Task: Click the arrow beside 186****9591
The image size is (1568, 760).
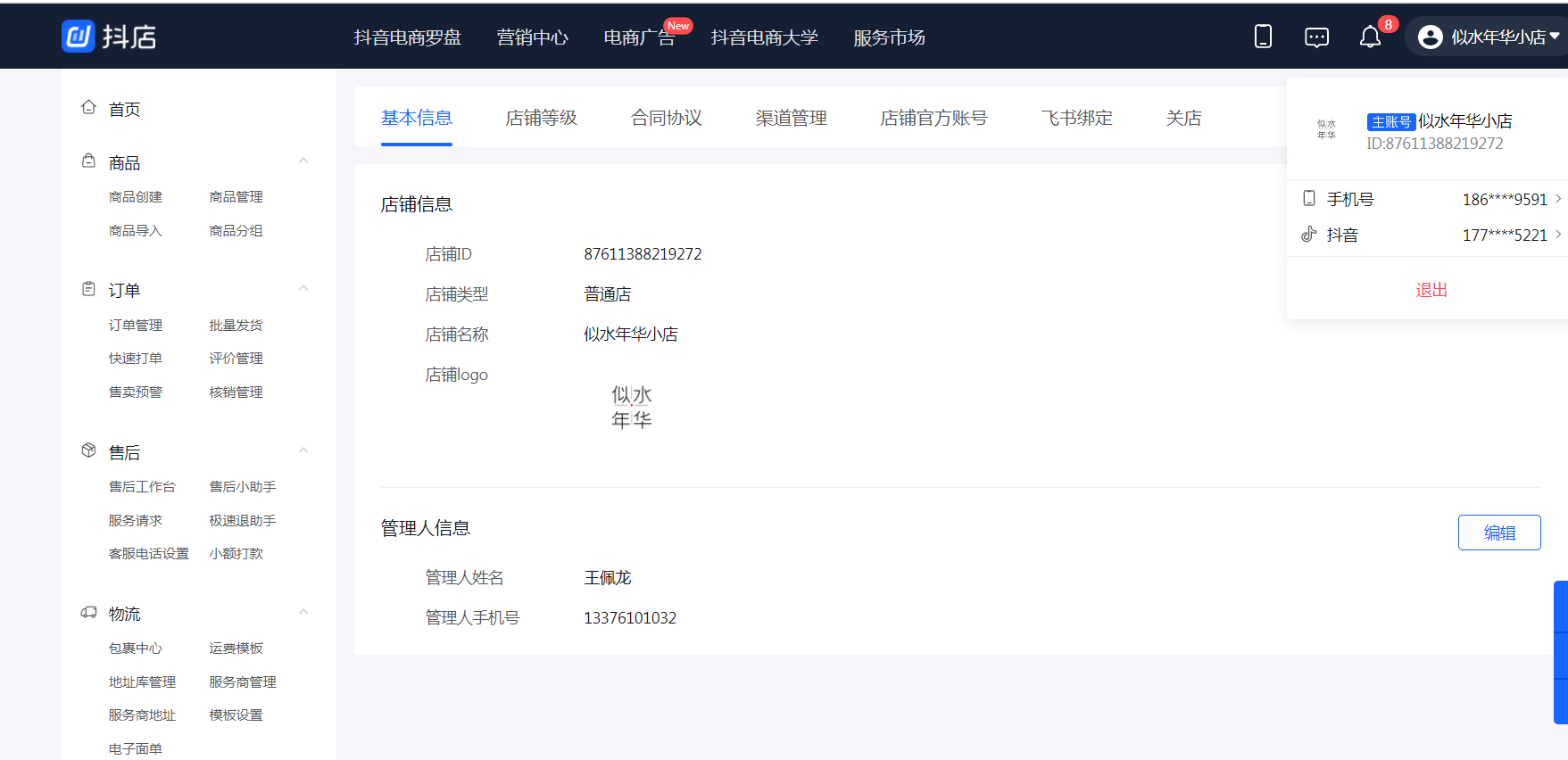Action: pos(1558,199)
